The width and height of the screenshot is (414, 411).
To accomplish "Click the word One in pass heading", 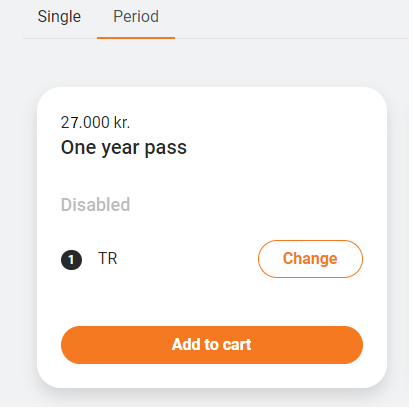I will 78,147.
